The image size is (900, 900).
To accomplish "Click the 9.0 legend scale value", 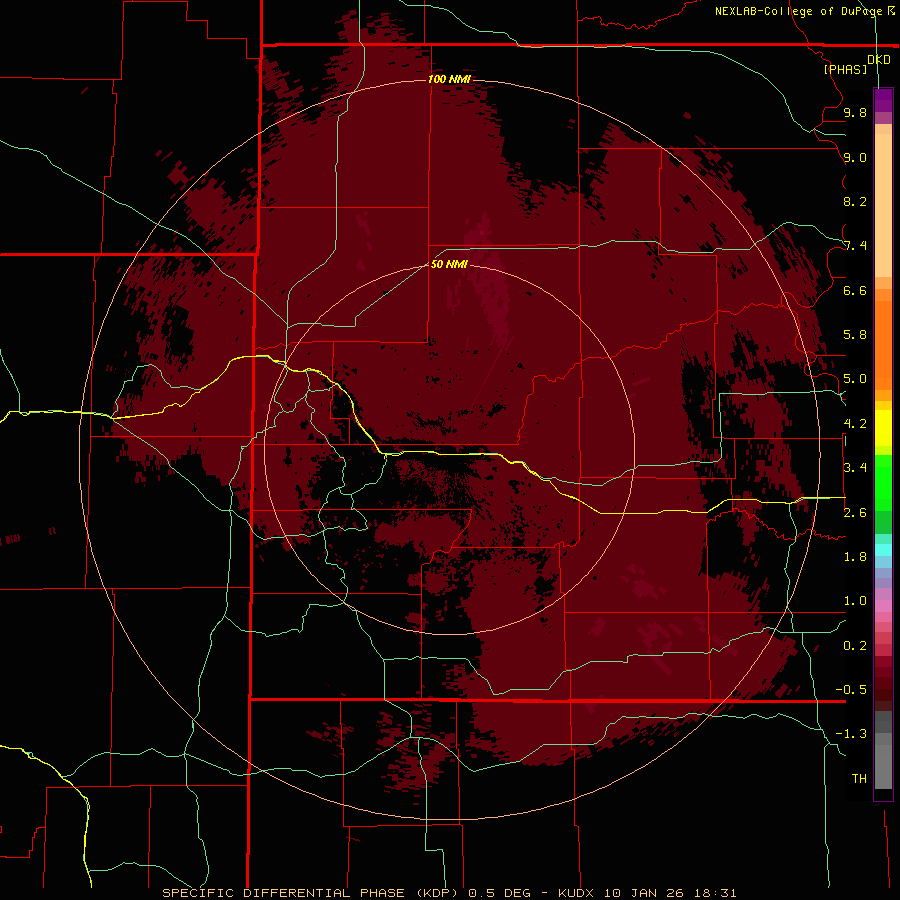I will tap(855, 157).
